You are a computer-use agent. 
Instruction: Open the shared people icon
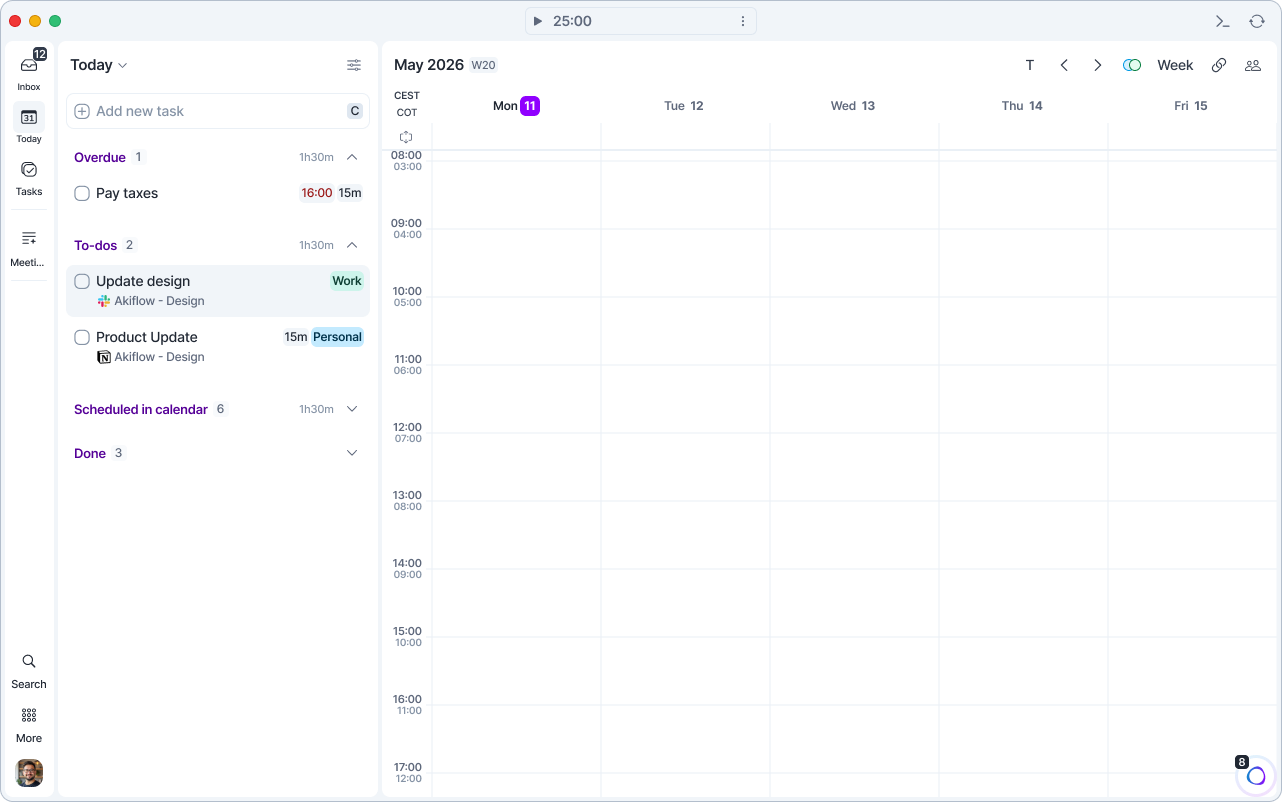click(x=1252, y=65)
